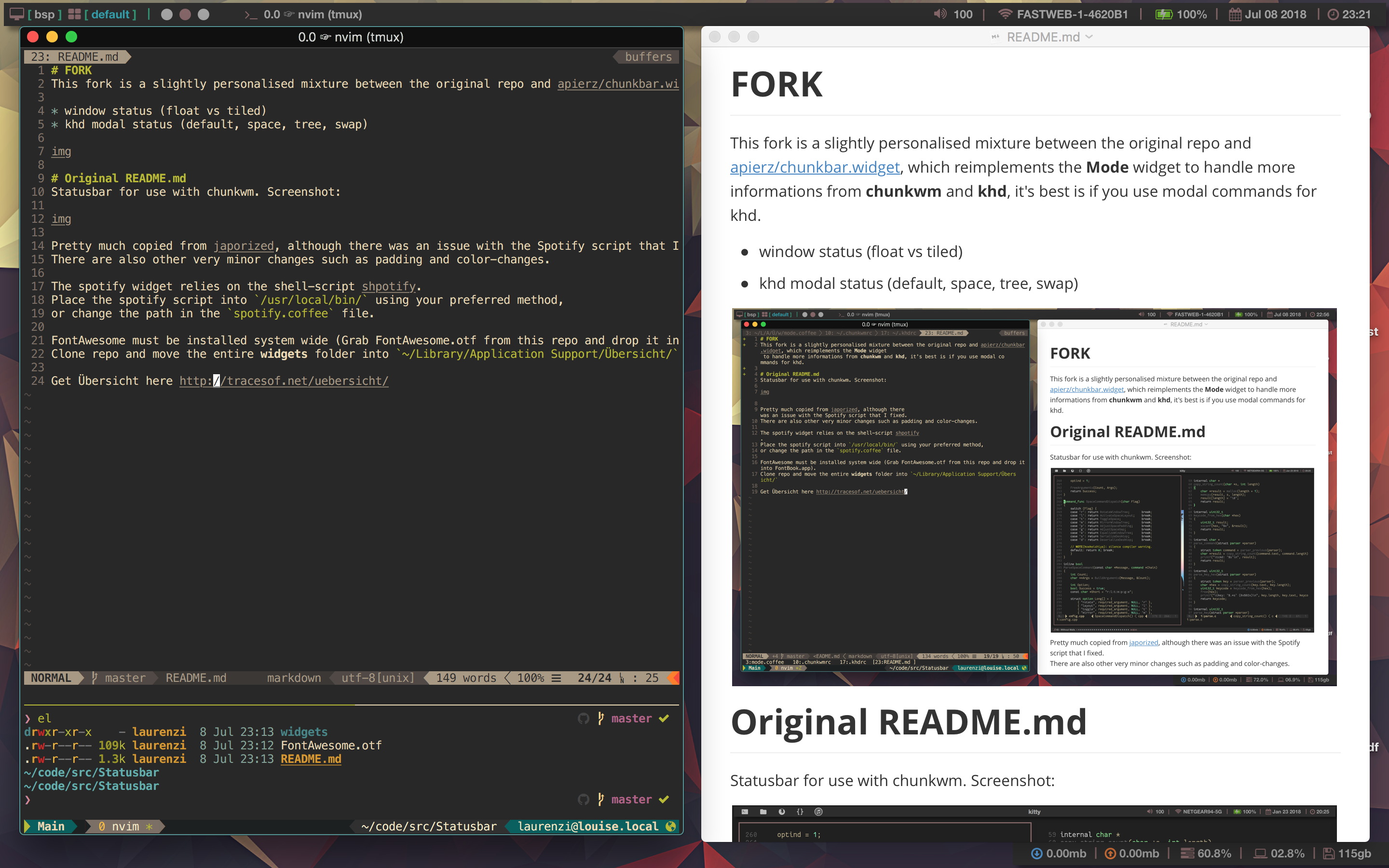This screenshot has height=868, width=1389.
Task: Switch to the third desktop indicator dot
Action: (x=203, y=14)
